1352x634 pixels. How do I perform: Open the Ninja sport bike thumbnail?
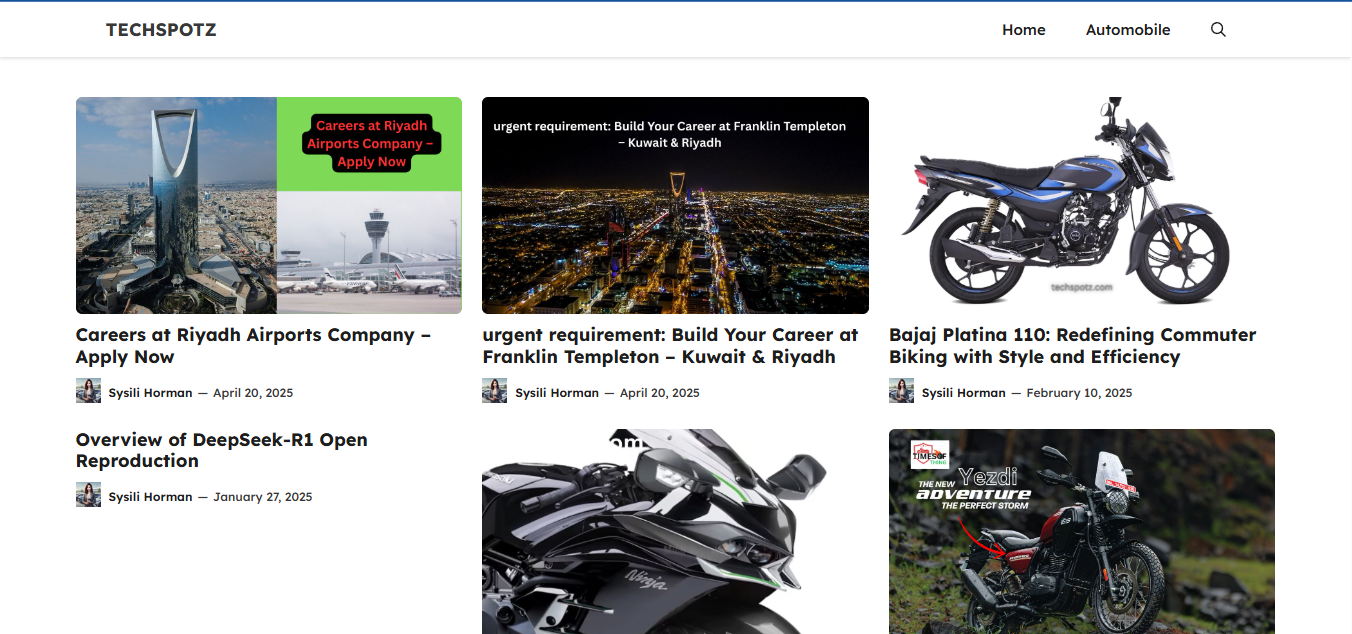(675, 532)
